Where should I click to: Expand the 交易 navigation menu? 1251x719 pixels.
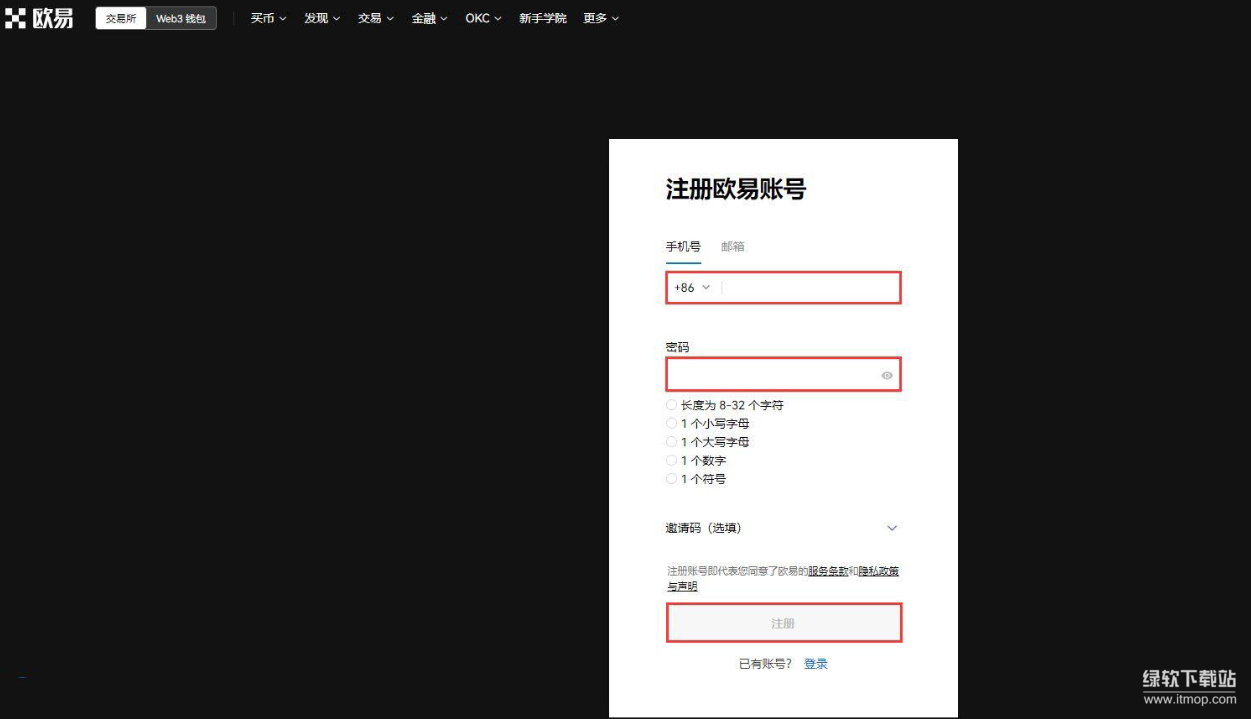pyautogui.click(x=376, y=18)
